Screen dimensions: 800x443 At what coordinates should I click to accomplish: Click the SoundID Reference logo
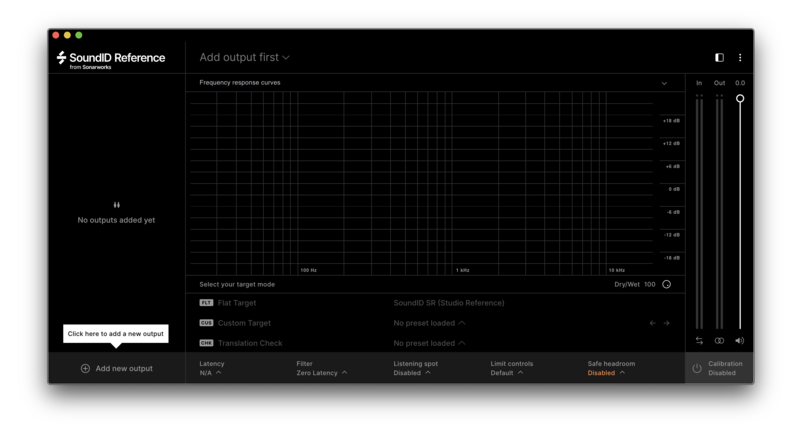point(111,59)
